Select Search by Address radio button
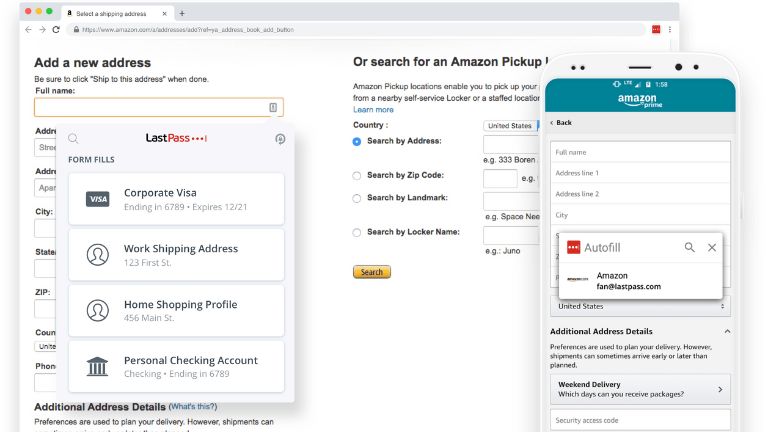This screenshot has width=768, height=432. [x=357, y=142]
